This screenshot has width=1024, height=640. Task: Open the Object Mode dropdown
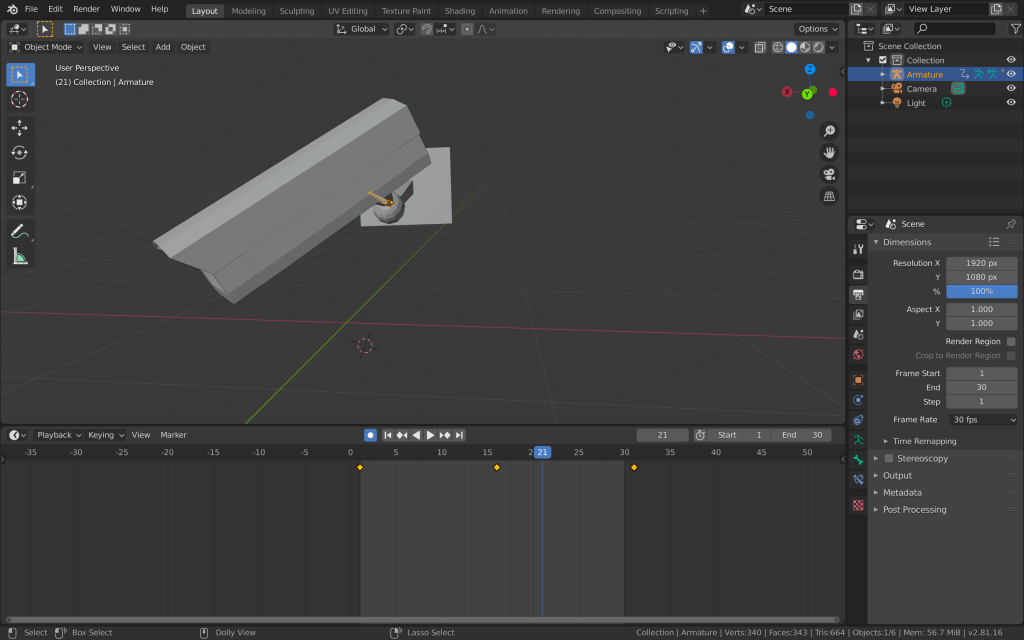[47, 47]
